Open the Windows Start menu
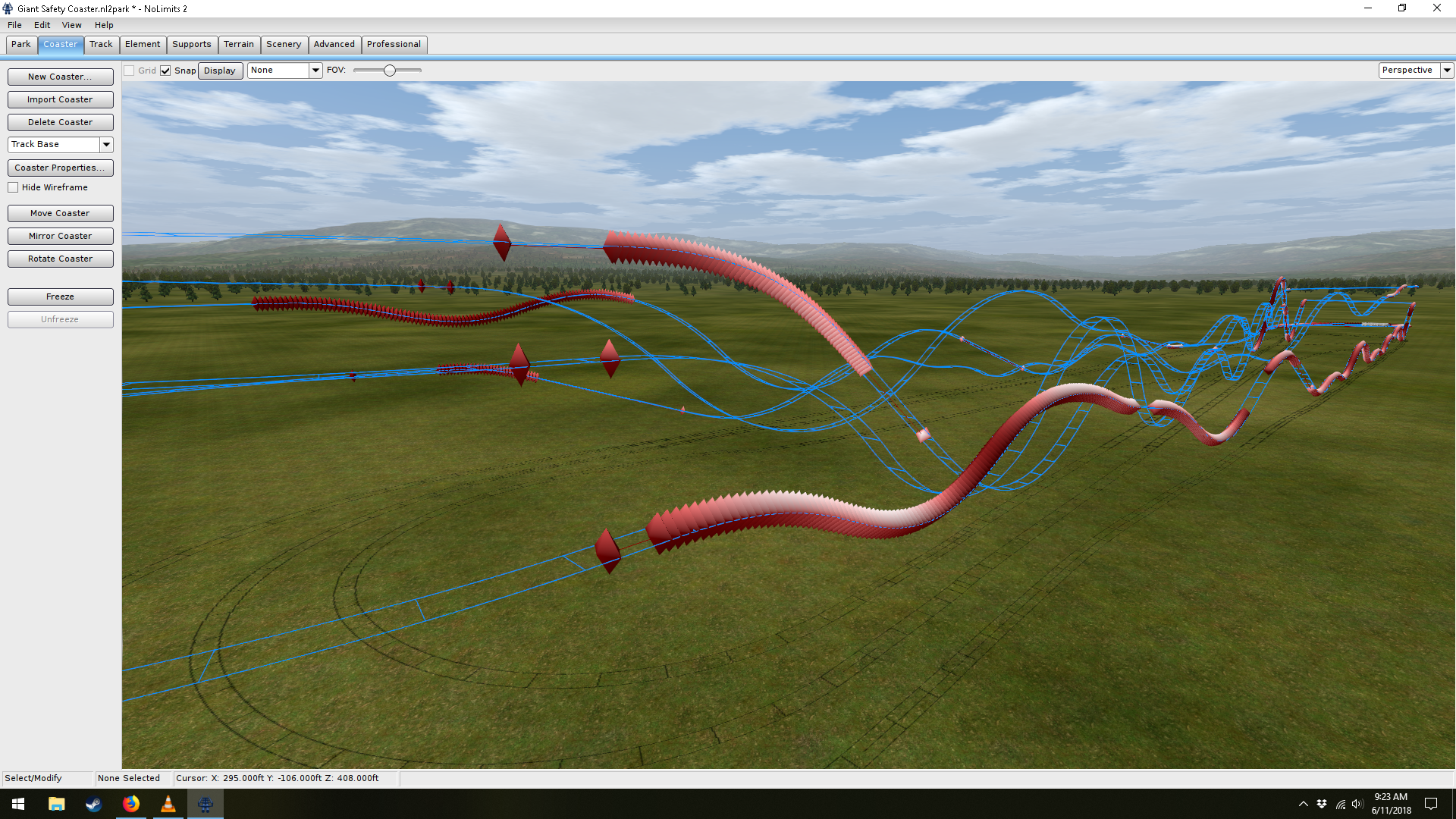 coord(18,804)
